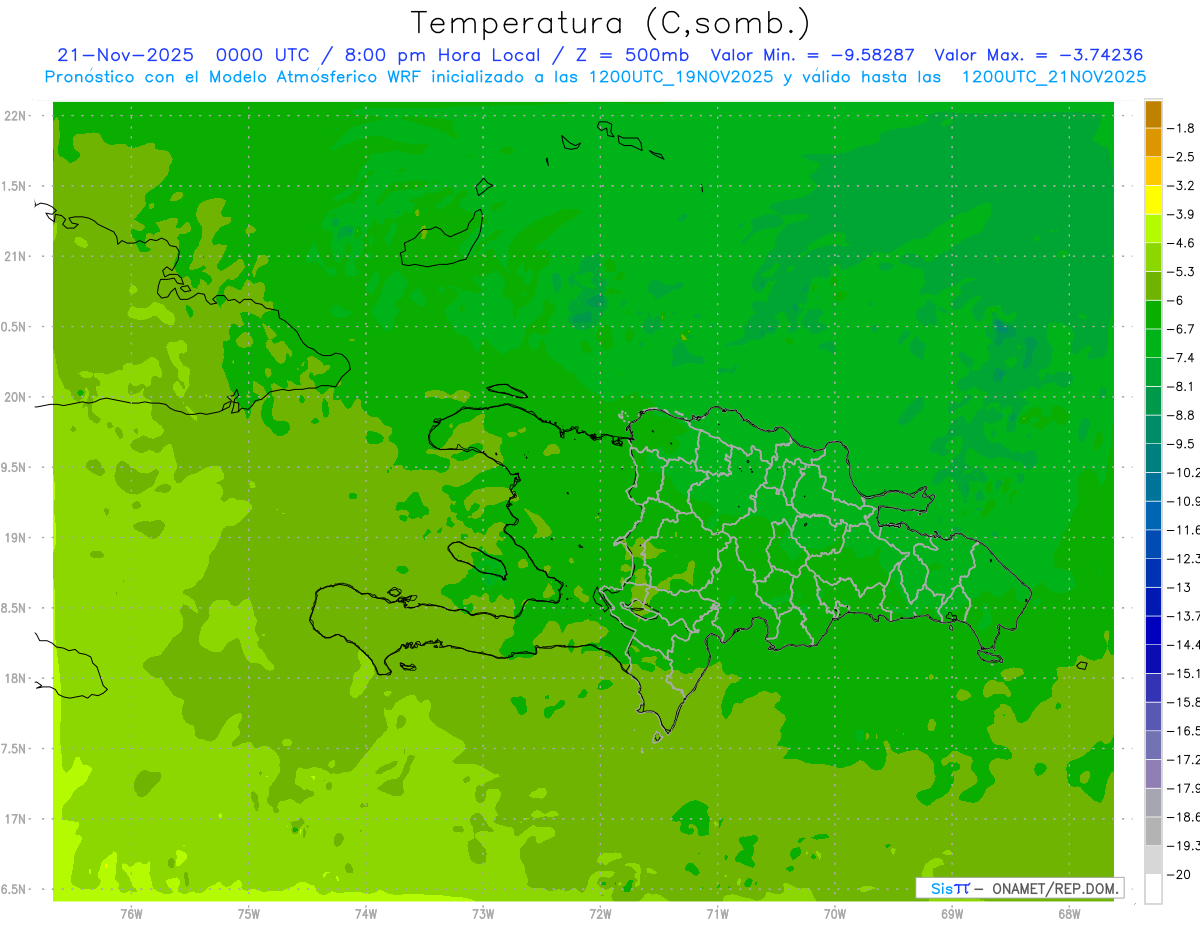Click the '-2.5' legend value
The width and height of the screenshot is (1200, 927).
pos(1181,157)
